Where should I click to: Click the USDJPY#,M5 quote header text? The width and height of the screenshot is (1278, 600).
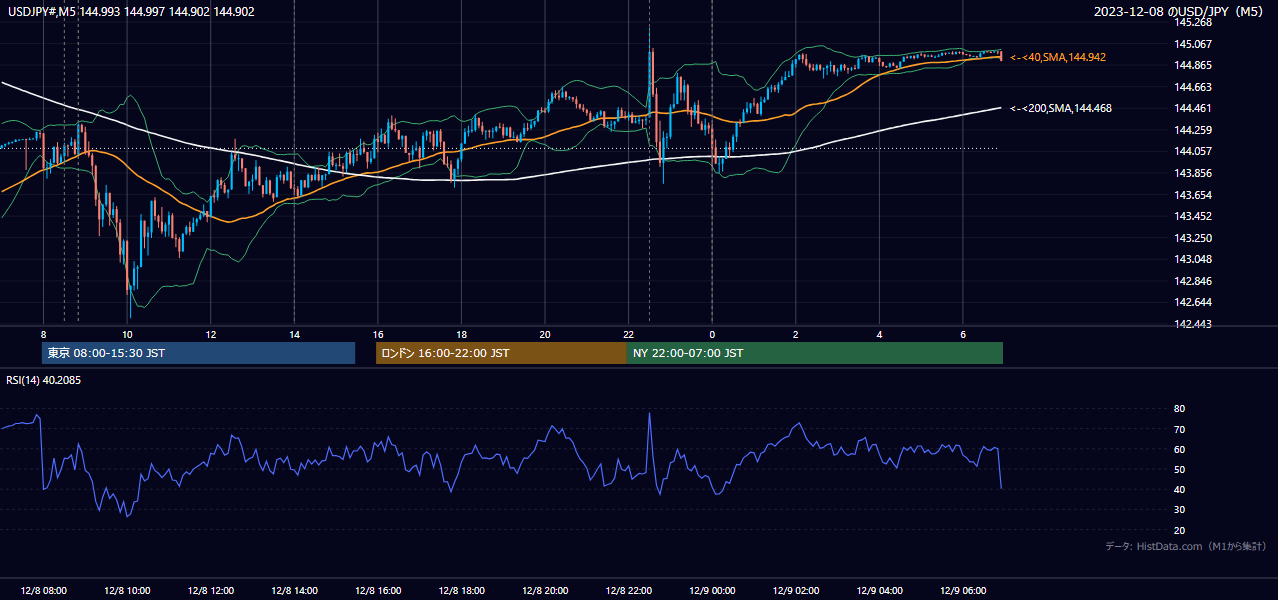coord(131,11)
